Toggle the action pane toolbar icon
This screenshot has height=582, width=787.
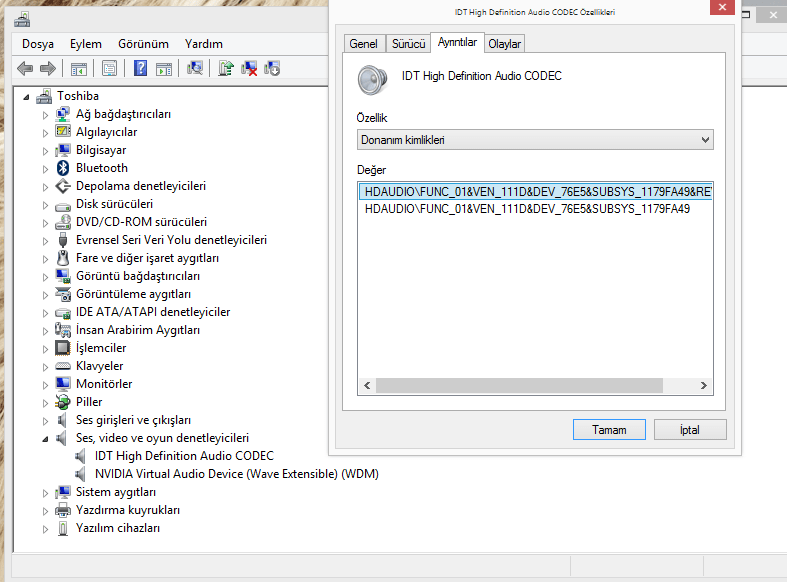(164, 69)
